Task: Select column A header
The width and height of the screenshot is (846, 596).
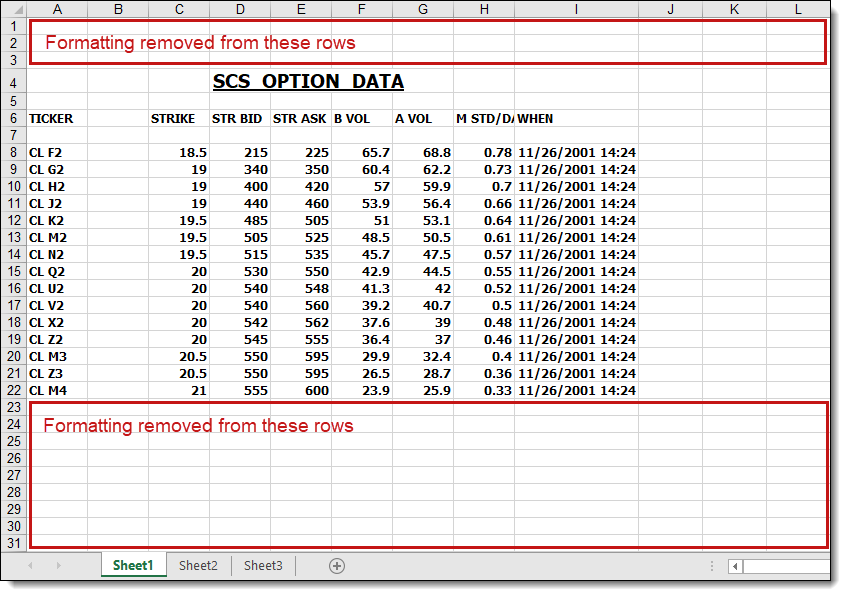Action: tap(57, 9)
